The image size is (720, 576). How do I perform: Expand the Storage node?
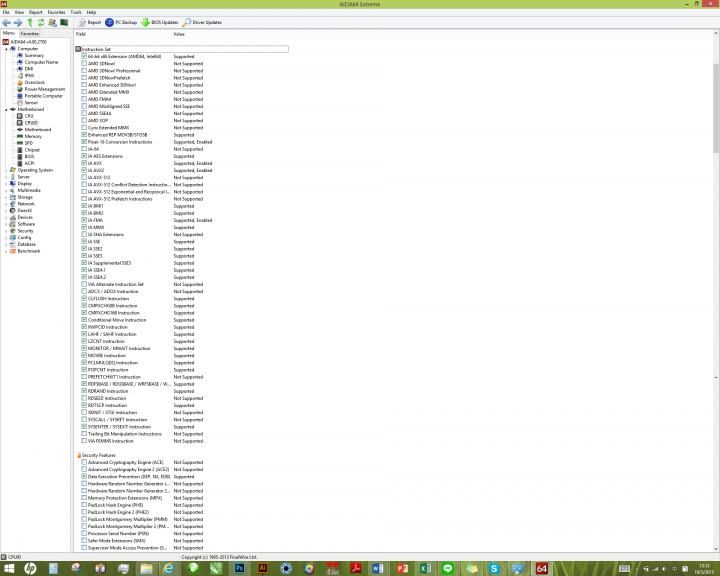[x=6, y=197]
